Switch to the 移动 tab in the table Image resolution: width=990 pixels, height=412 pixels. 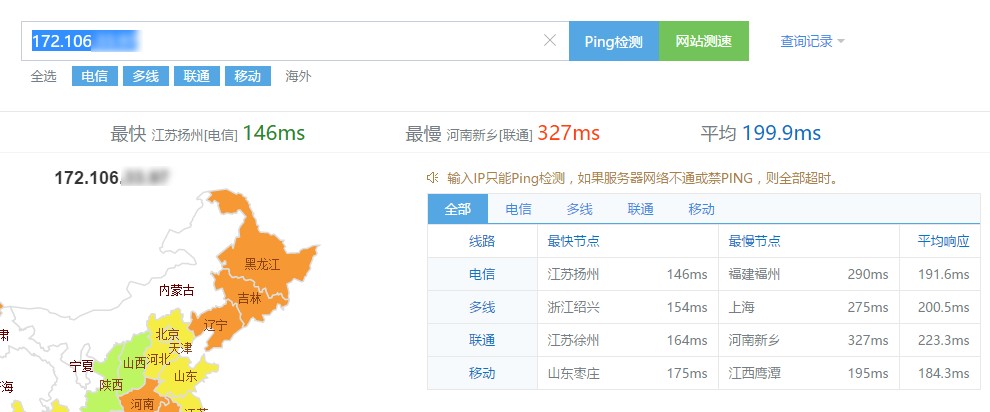(x=701, y=209)
